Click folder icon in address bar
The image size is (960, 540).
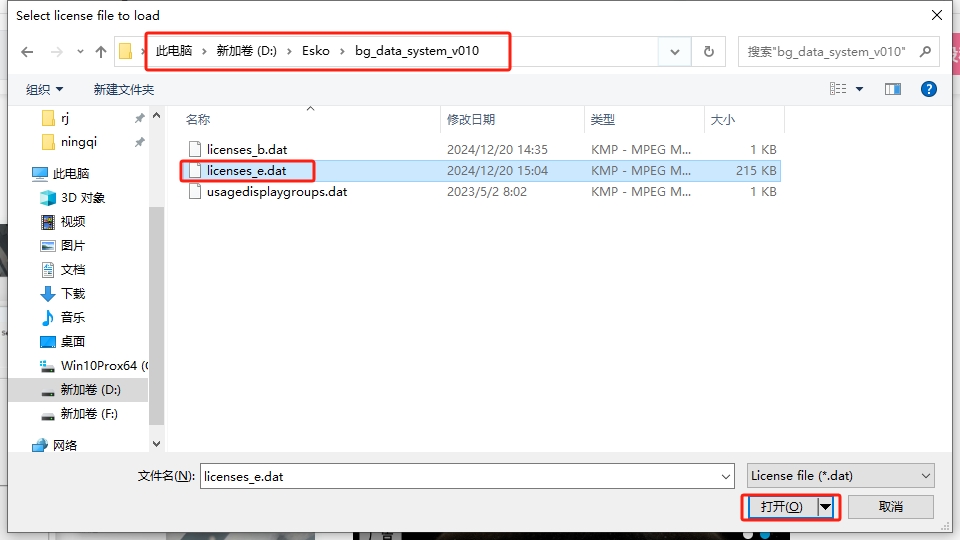126,51
